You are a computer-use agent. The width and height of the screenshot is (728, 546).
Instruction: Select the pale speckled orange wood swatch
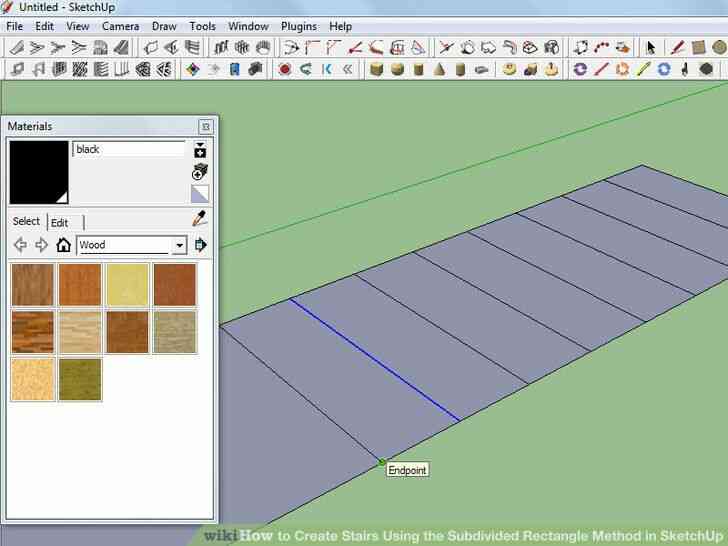[x=32, y=379]
